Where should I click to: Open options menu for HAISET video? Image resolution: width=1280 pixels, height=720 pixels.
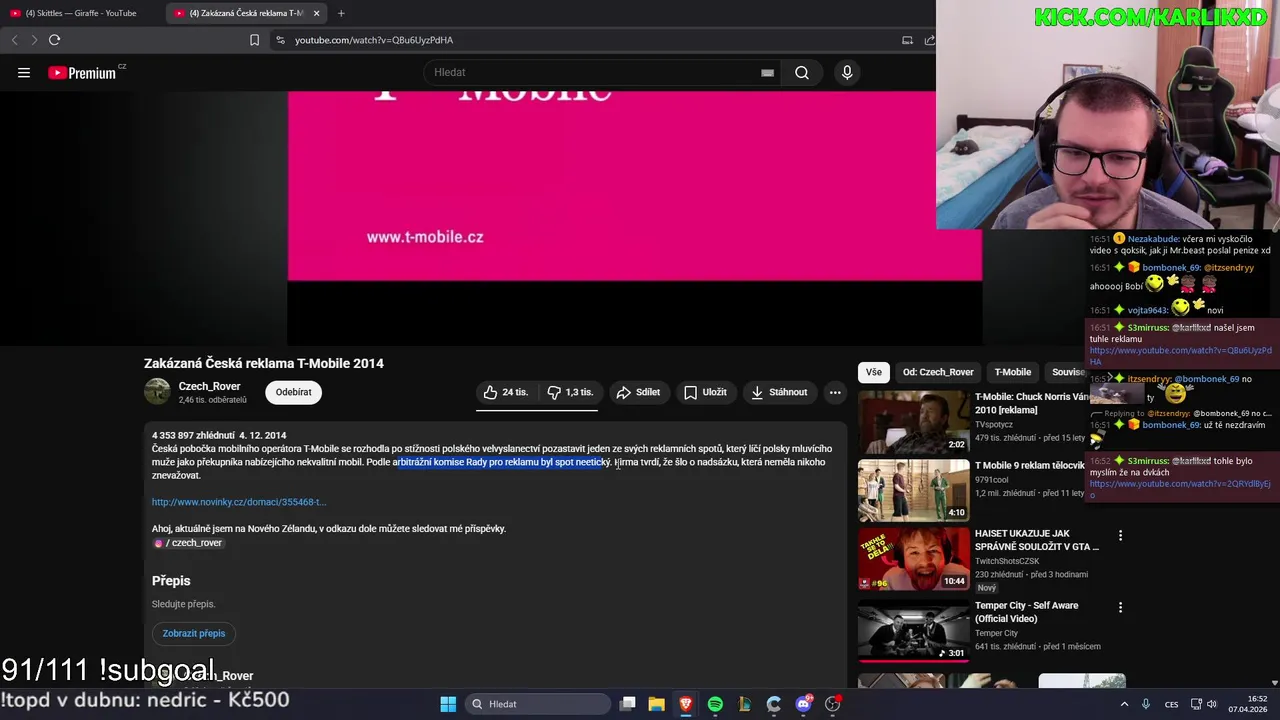coord(1120,536)
